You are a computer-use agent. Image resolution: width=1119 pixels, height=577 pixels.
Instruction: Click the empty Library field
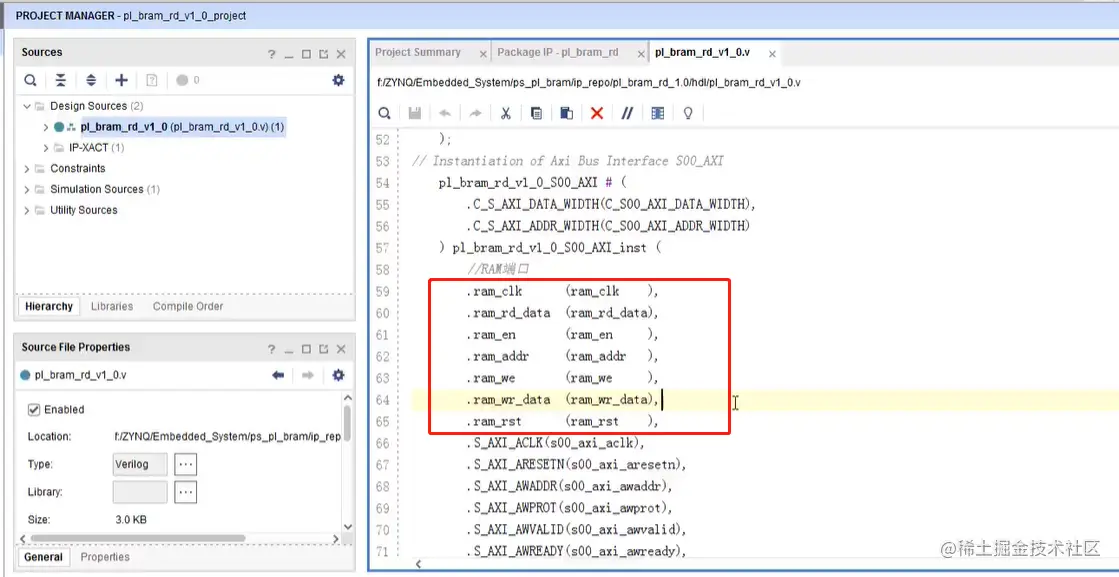pyautogui.click(x=140, y=492)
